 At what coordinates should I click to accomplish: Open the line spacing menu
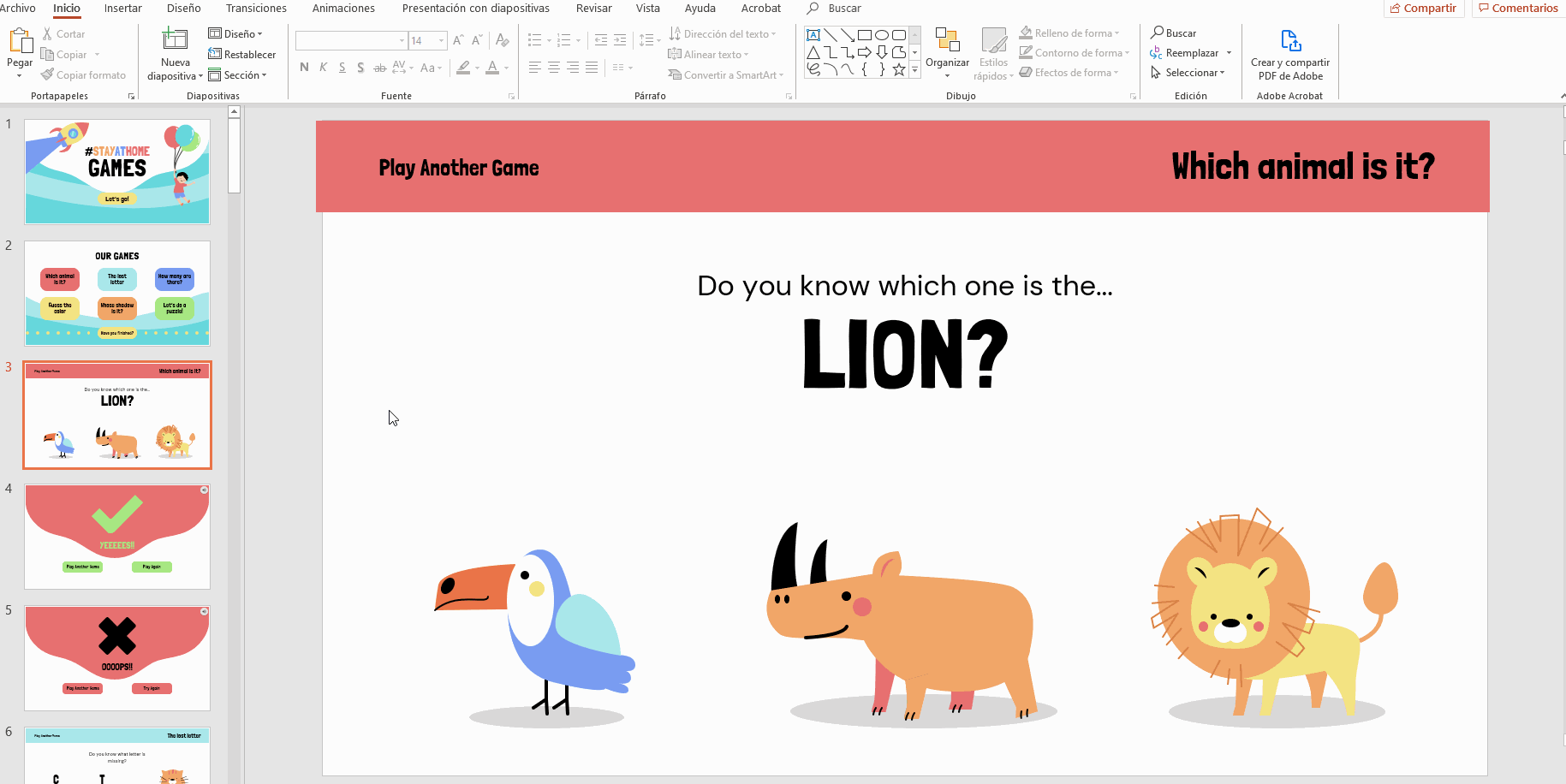click(650, 40)
